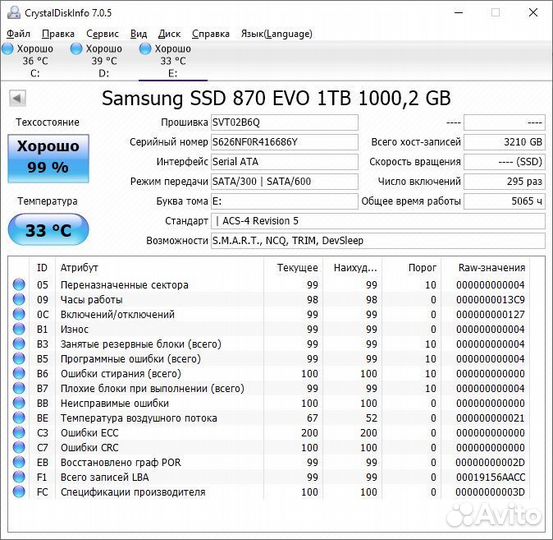
Task: Select the Переназначенные сектора row
Action: [269, 285]
